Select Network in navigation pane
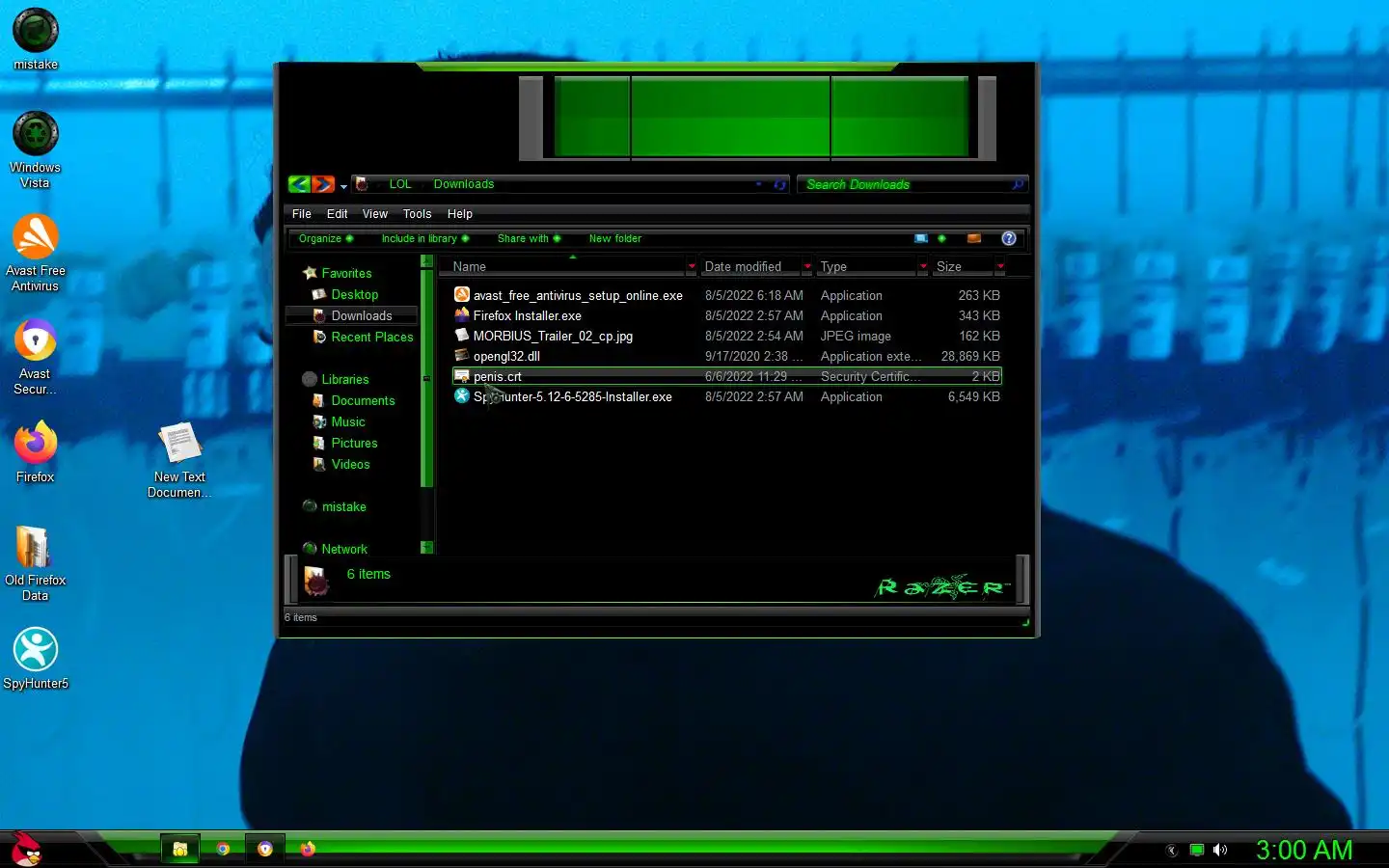 pyautogui.click(x=344, y=549)
